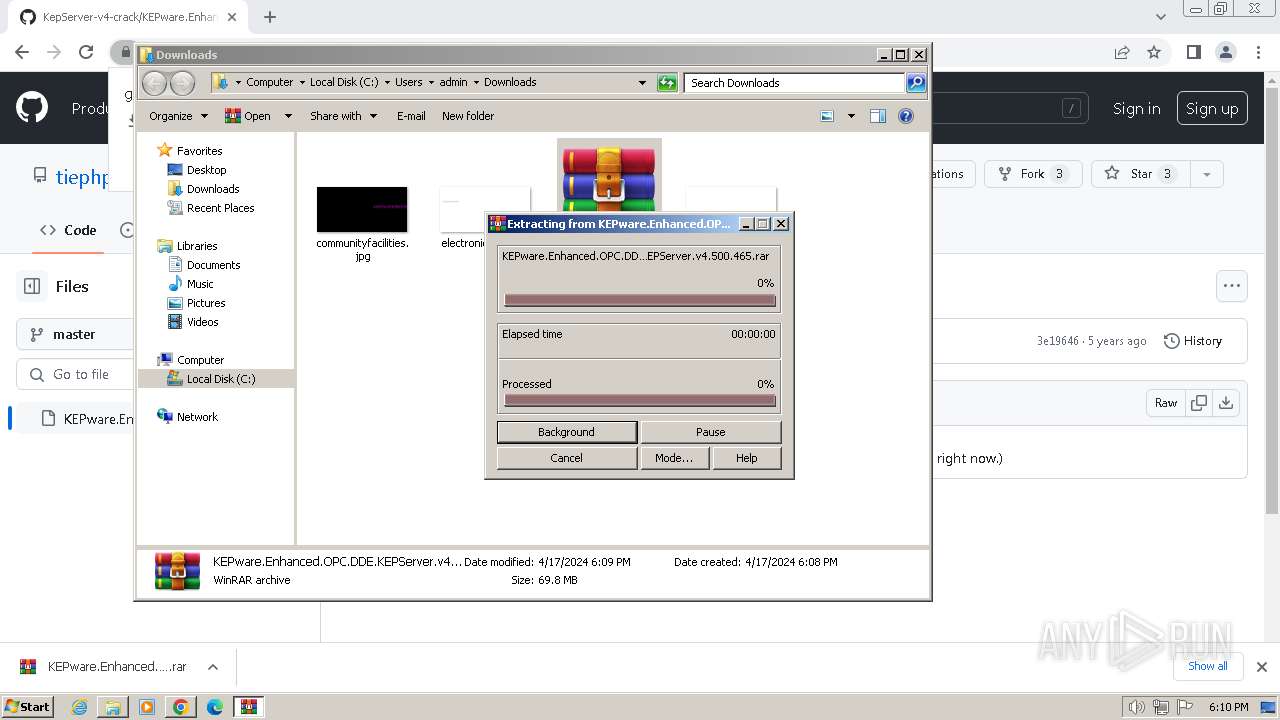Click E-mail in Explorer toolbar
The image size is (1280, 720).
tap(411, 116)
